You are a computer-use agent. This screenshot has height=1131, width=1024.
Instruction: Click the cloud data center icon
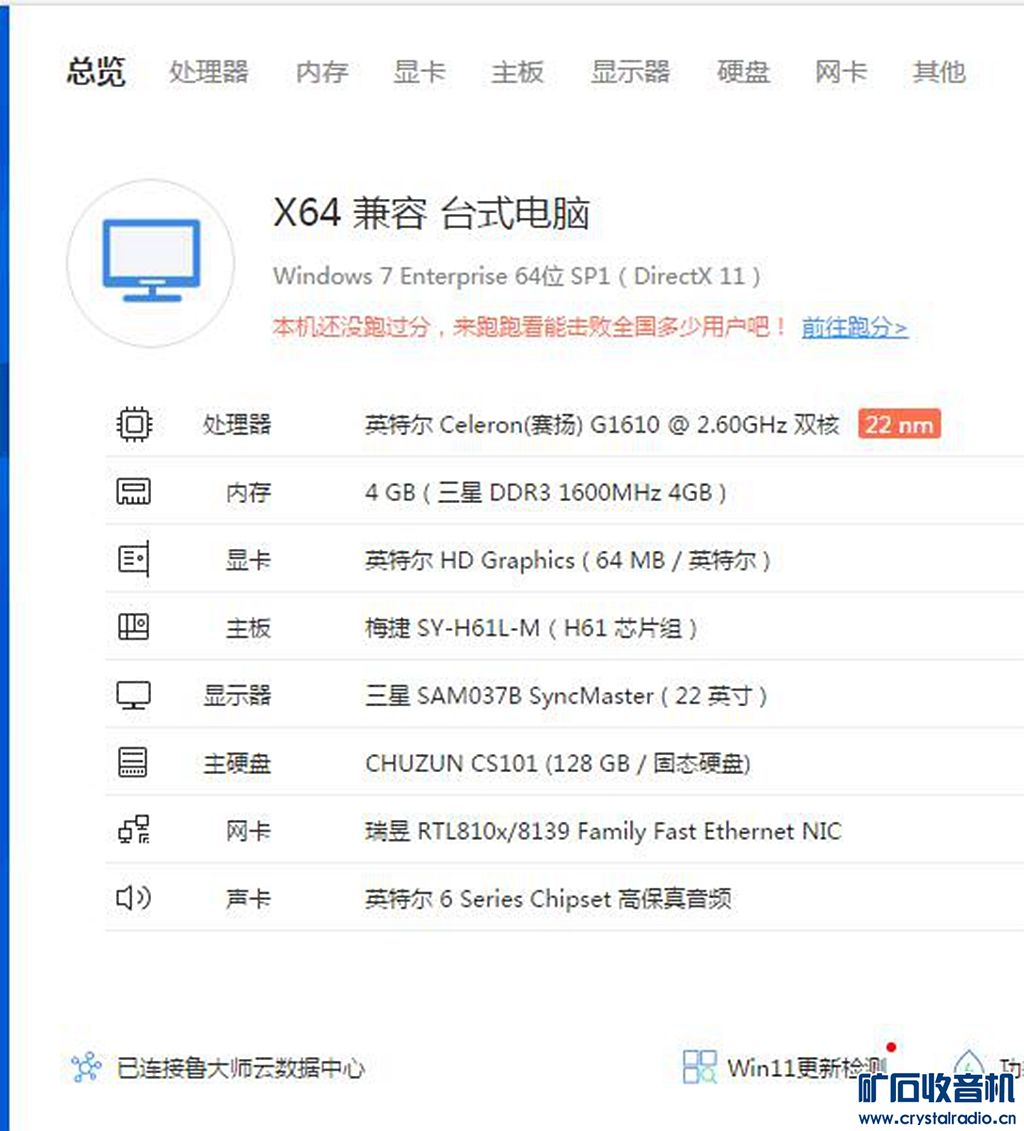87,1068
